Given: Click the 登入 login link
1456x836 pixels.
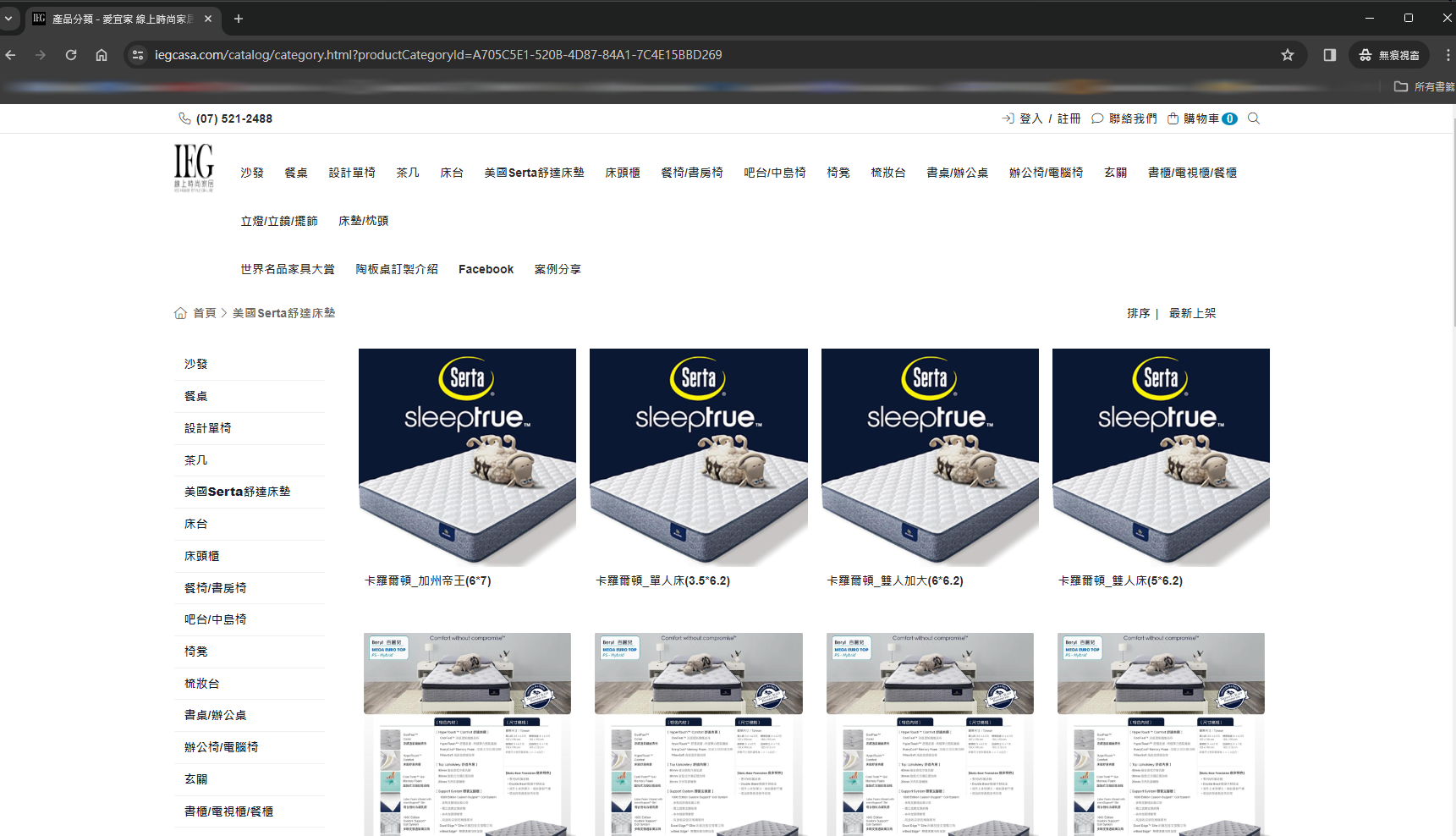Looking at the screenshot, I should pyautogui.click(x=1031, y=118).
